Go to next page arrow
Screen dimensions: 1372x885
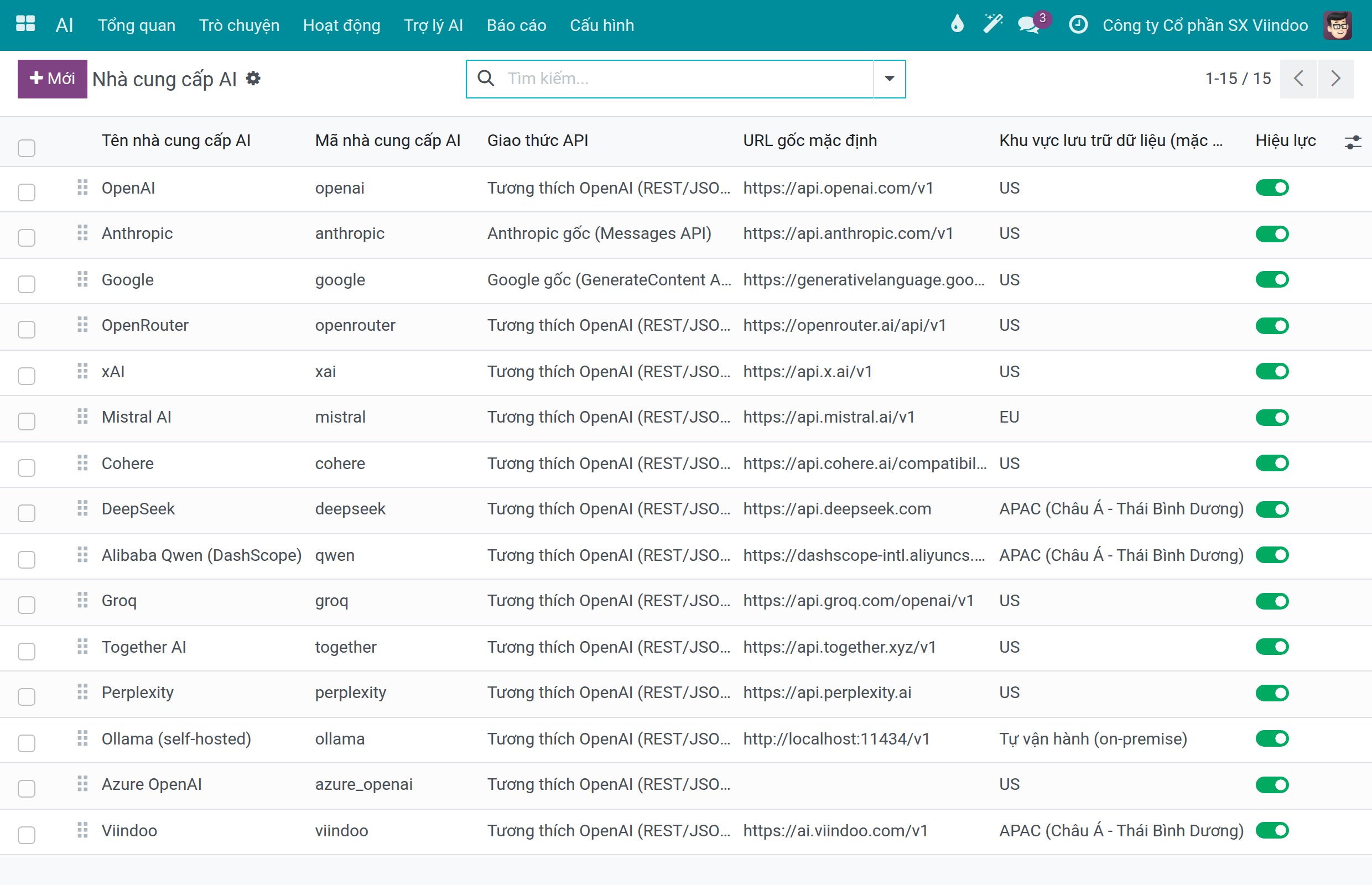pos(1336,79)
